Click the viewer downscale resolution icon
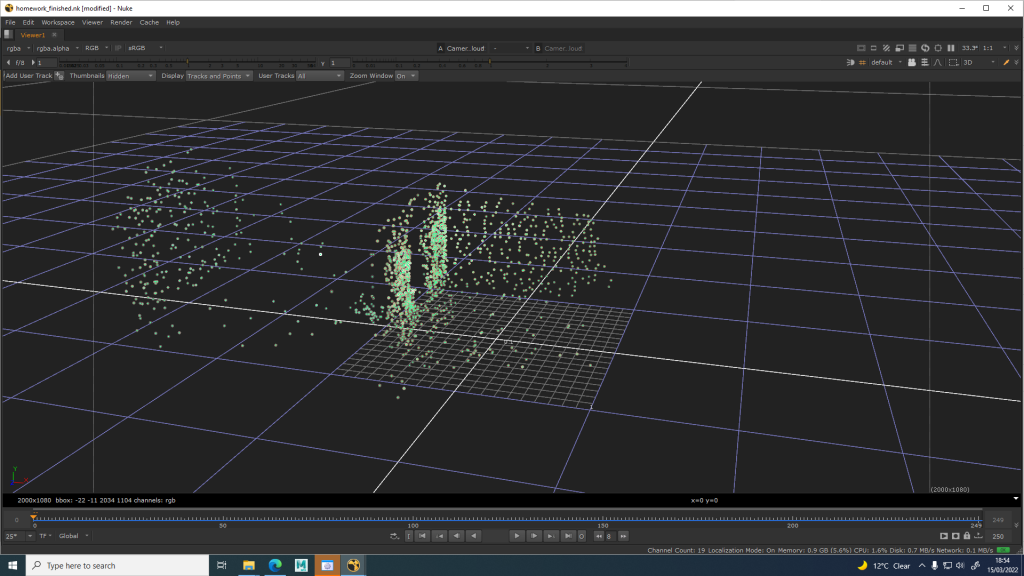 tap(899, 48)
